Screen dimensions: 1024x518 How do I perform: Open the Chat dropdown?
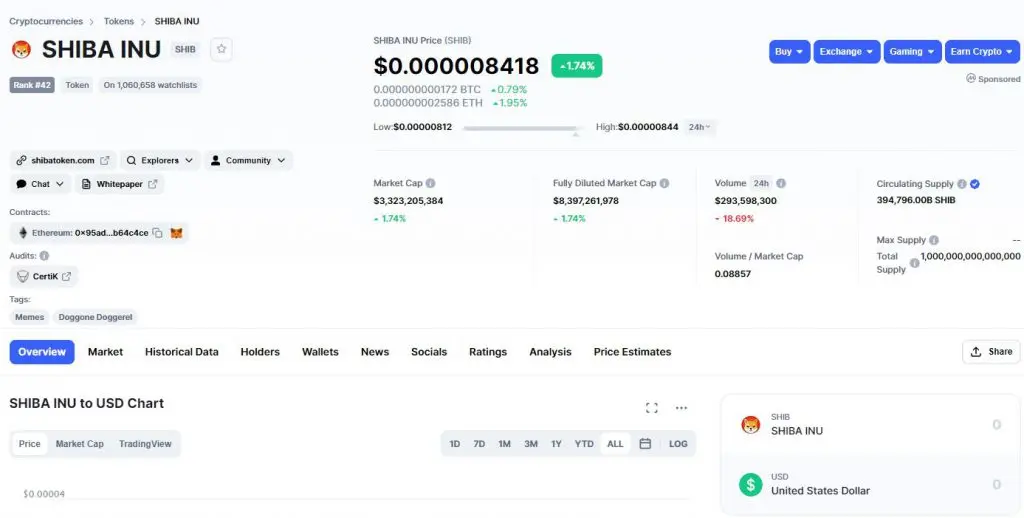pos(40,184)
